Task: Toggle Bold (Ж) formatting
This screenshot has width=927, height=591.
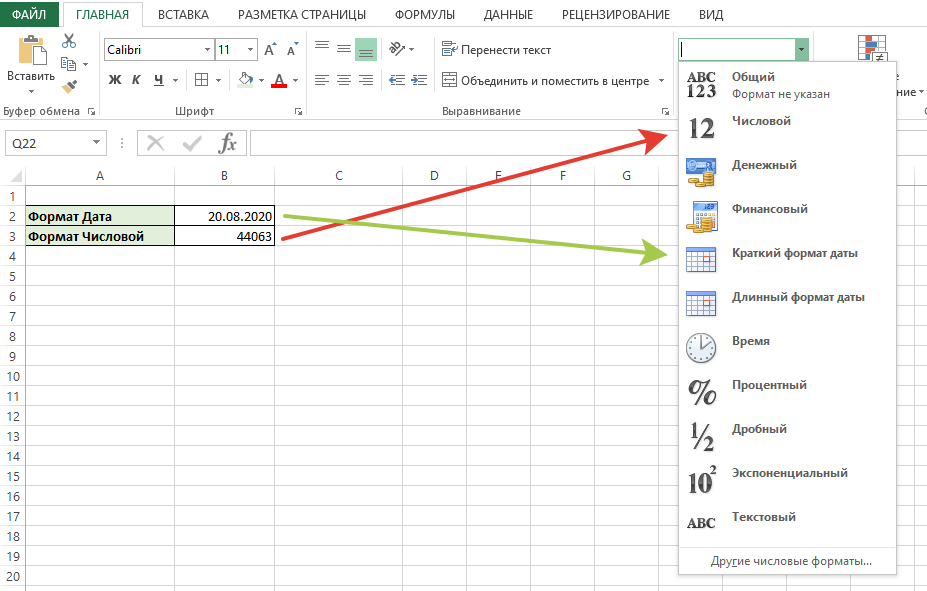Action: pos(115,80)
